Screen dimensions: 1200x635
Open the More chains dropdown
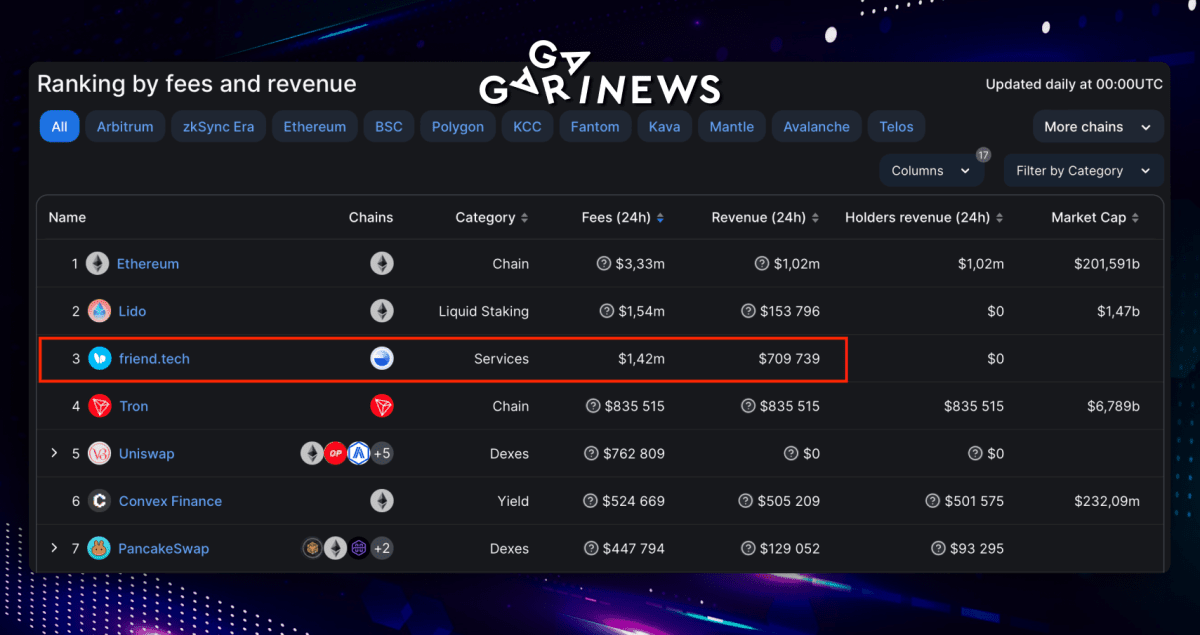coord(1098,127)
